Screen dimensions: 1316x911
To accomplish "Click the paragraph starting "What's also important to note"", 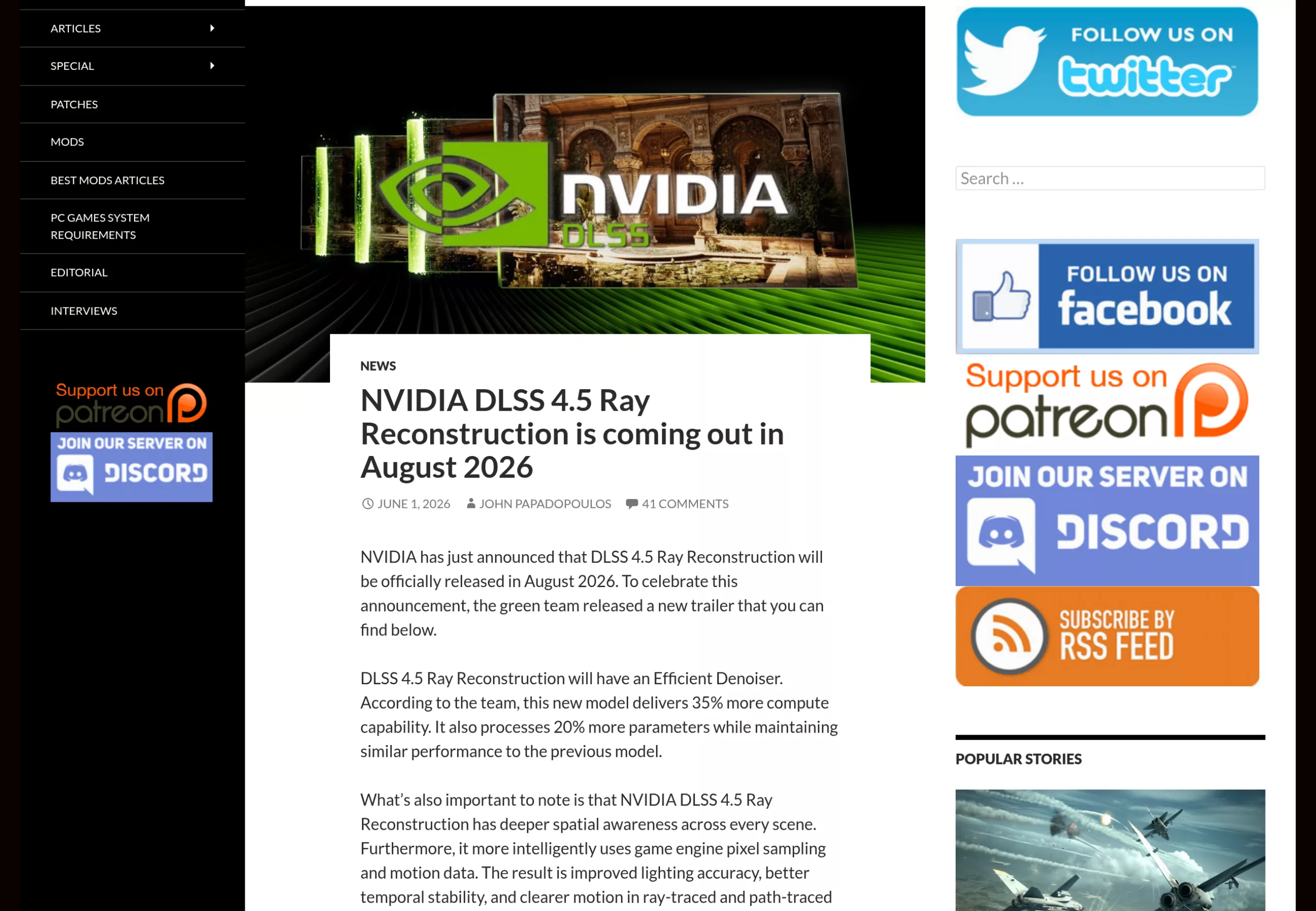I will [596, 848].
